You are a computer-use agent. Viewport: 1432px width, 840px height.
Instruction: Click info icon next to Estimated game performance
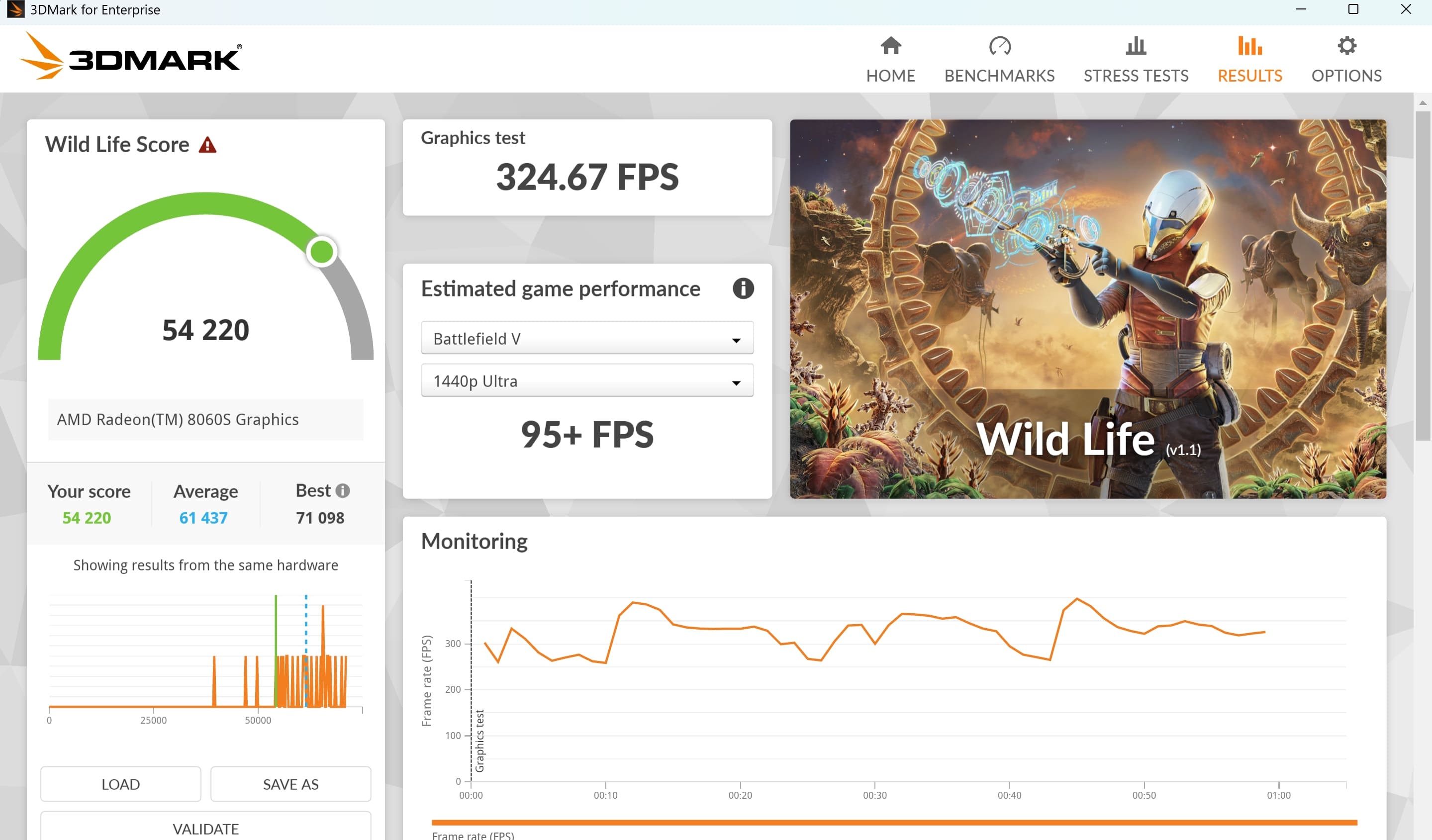coord(743,289)
